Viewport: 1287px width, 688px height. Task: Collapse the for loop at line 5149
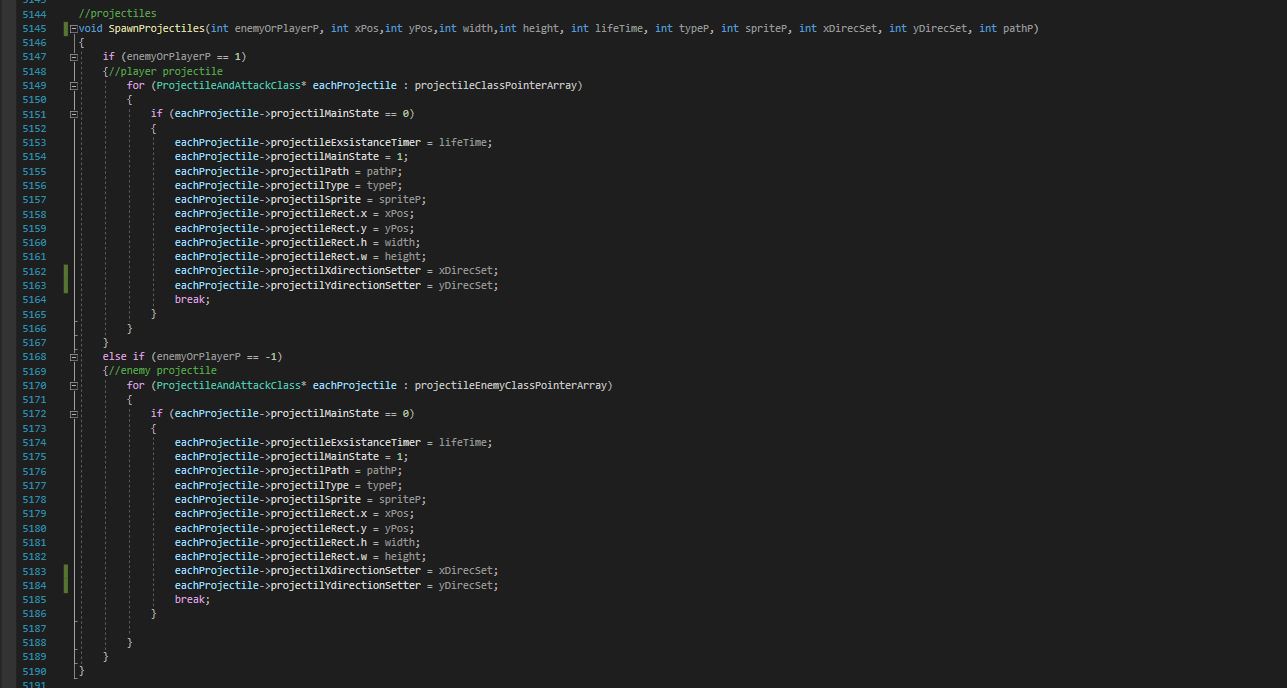74,86
